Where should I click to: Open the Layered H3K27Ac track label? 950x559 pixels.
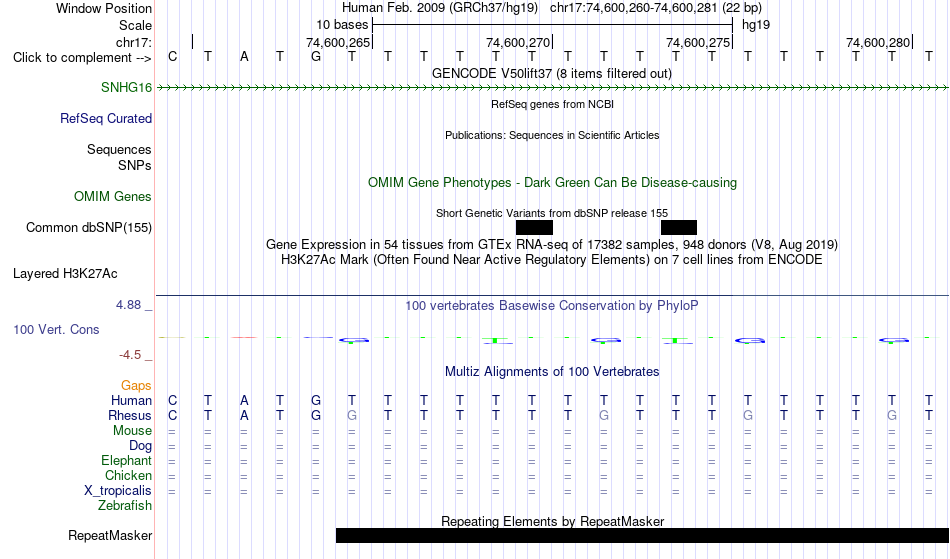click(65, 273)
